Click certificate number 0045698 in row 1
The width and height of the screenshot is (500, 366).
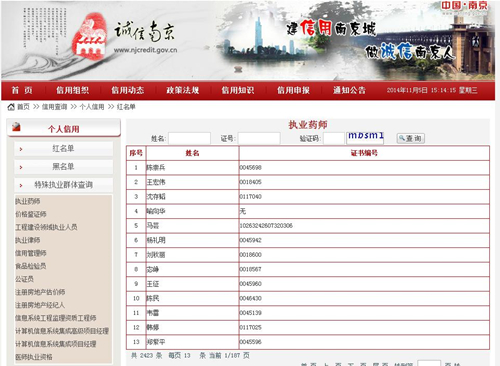(x=250, y=168)
